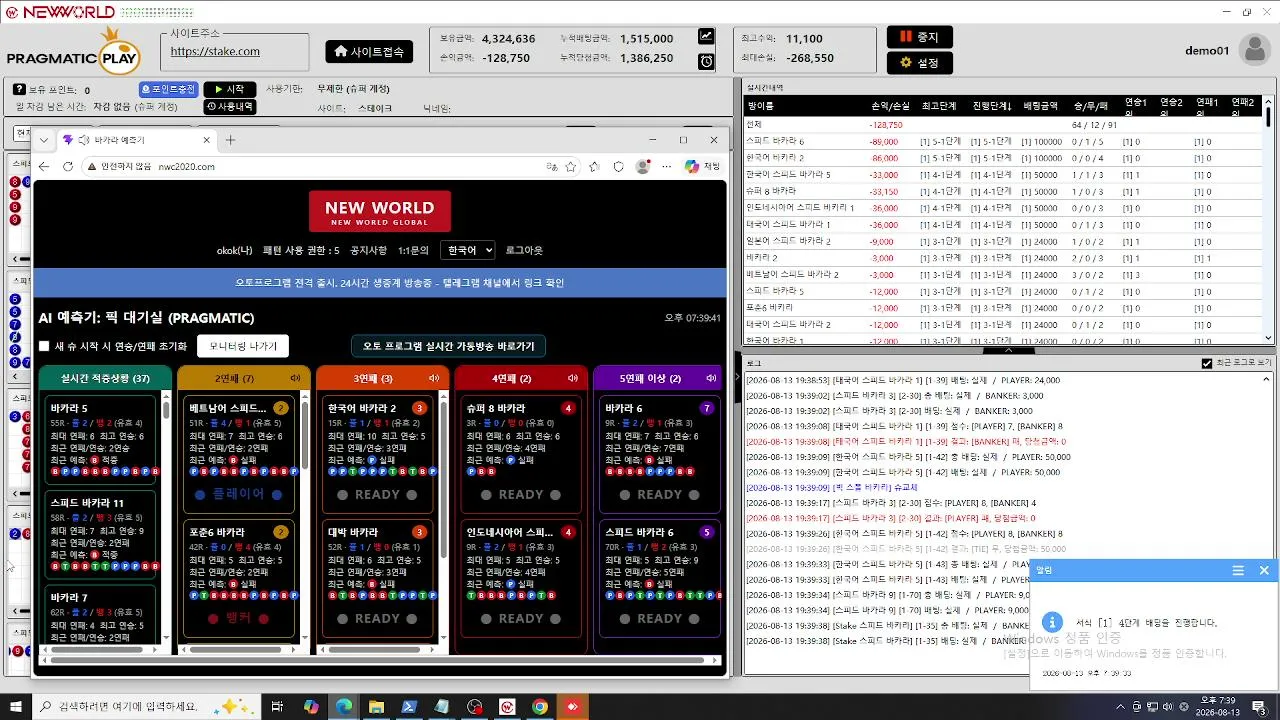Select the 스피드 바카라 6 row in 실시간내역
1280x720 pixels.
pos(1002,142)
